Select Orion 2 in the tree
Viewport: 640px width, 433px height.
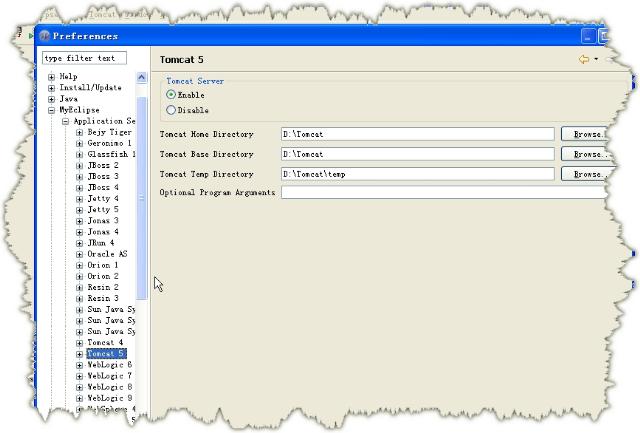[x=103, y=276]
